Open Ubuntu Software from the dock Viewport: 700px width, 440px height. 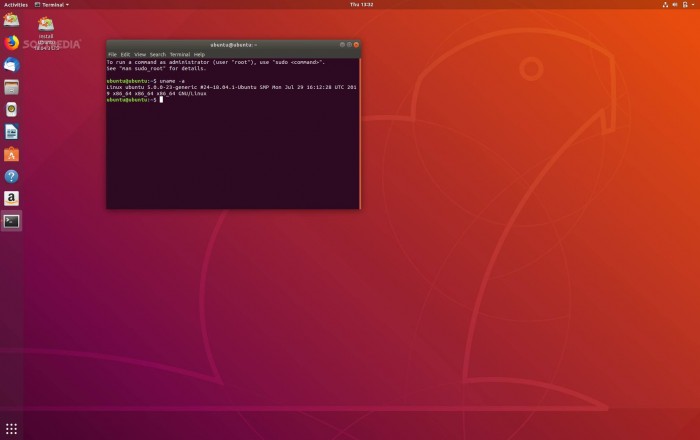pyautogui.click(x=11, y=154)
